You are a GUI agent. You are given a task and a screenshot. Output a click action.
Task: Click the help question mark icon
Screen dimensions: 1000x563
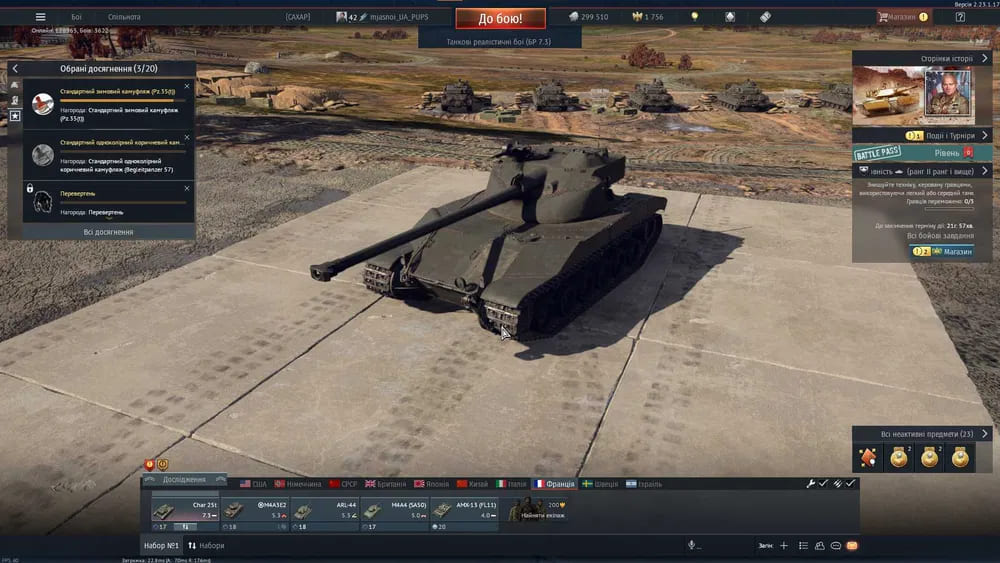960,17
